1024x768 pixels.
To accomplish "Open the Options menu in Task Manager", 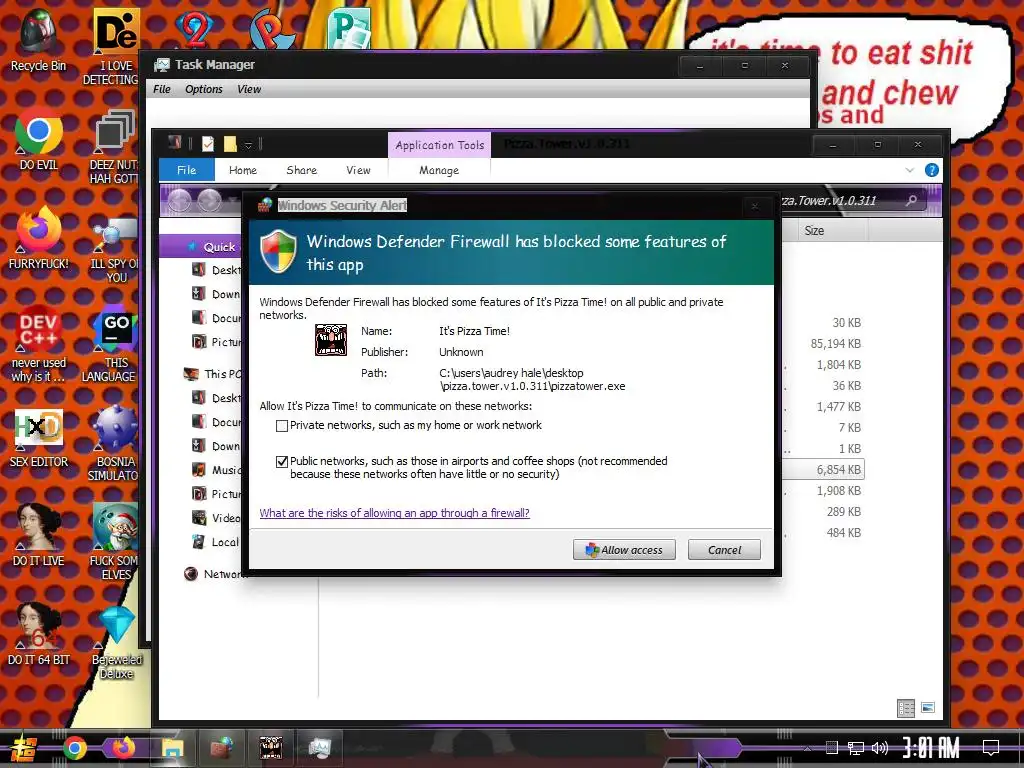I will pos(204,89).
